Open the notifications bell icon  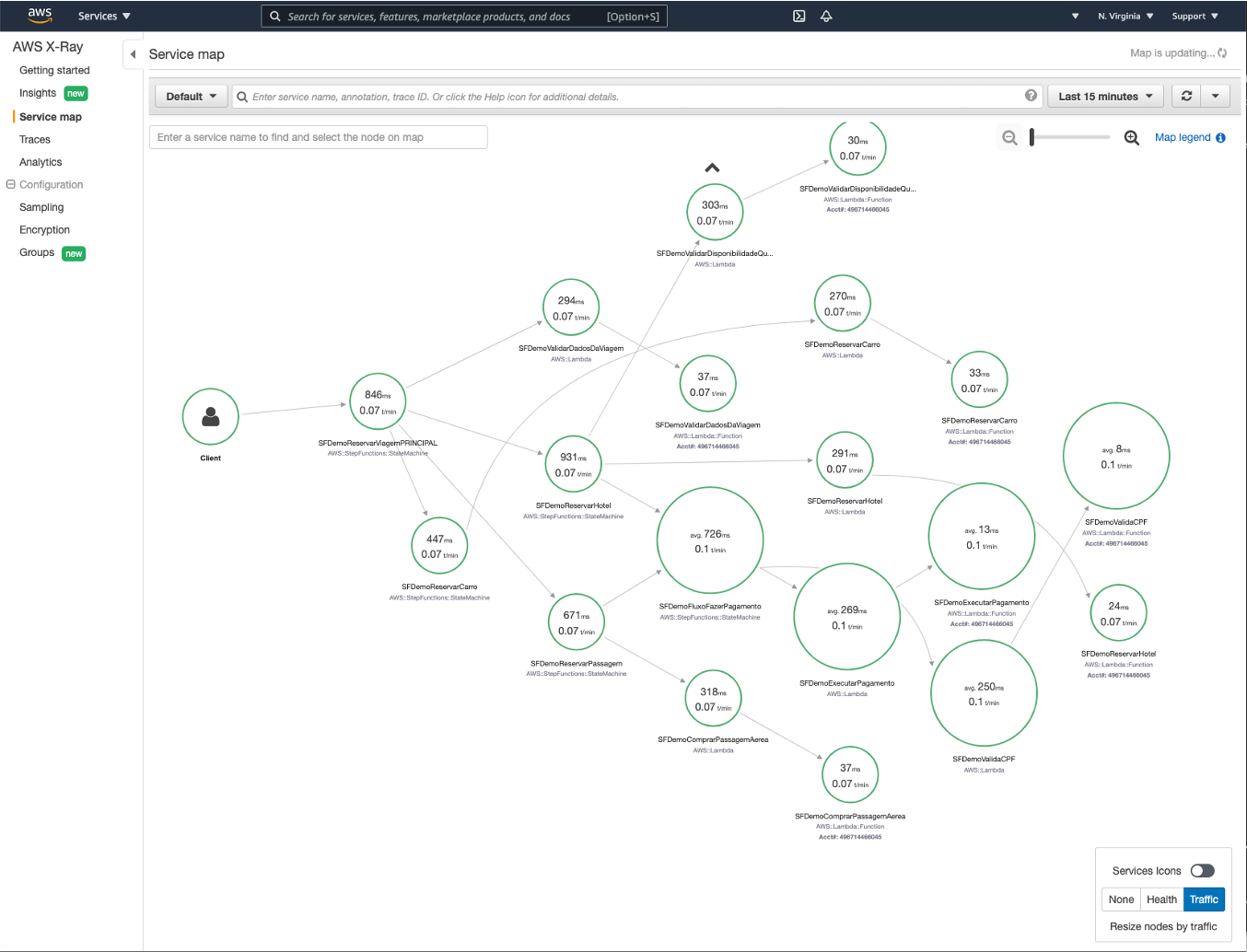tap(826, 16)
